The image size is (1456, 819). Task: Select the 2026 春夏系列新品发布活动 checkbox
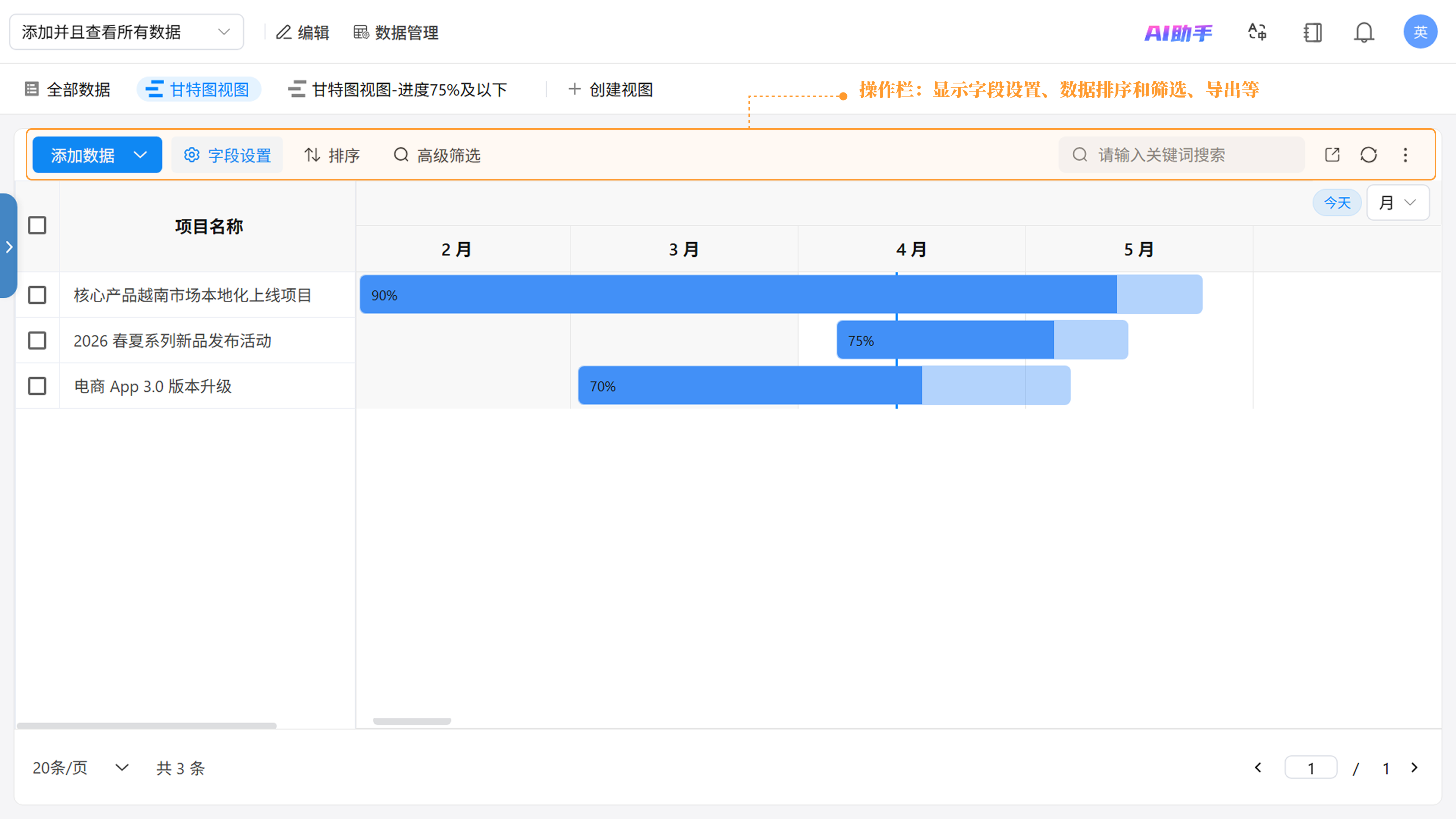37,341
